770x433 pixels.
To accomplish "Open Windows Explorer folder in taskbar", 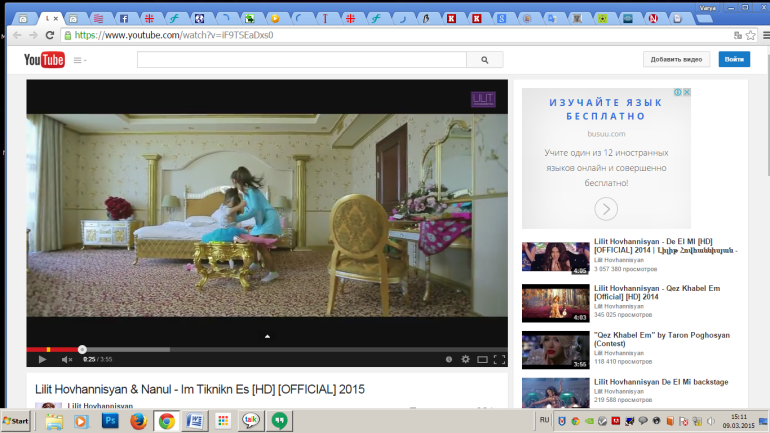I will click(54, 421).
